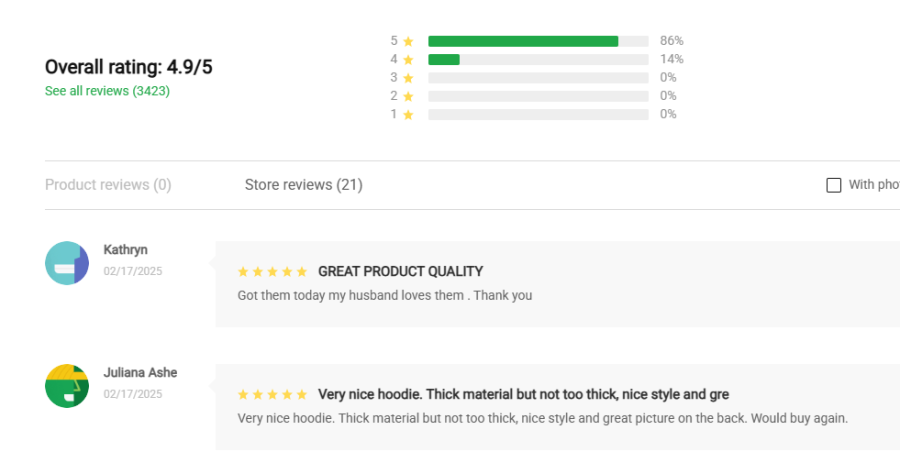This screenshot has width=900, height=463.
Task: Click the 2-star rating row star icon
Action: click(x=408, y=96)
